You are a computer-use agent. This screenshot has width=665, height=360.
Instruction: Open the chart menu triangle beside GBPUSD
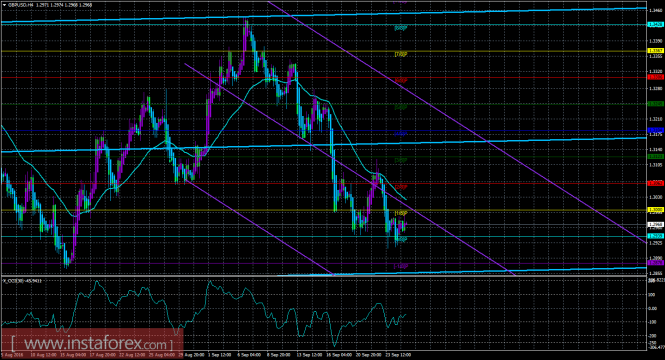pyautogui.click(x=3, y=5)
